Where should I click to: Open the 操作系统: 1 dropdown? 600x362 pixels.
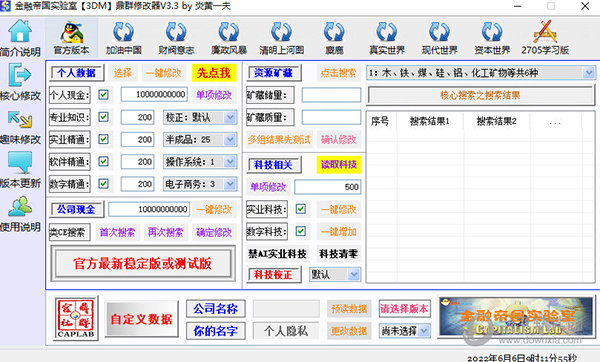(x=200, y=161)
